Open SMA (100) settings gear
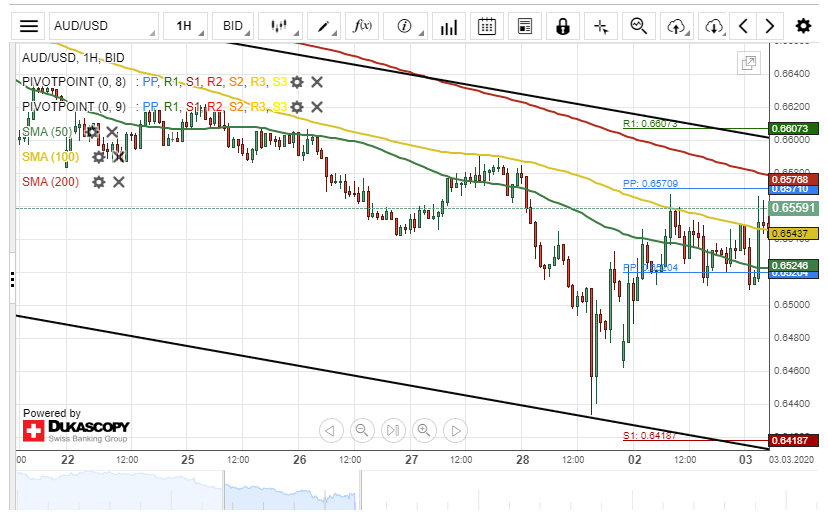The image size is (828, 517). pyautogui.click(x=98, y=157)
